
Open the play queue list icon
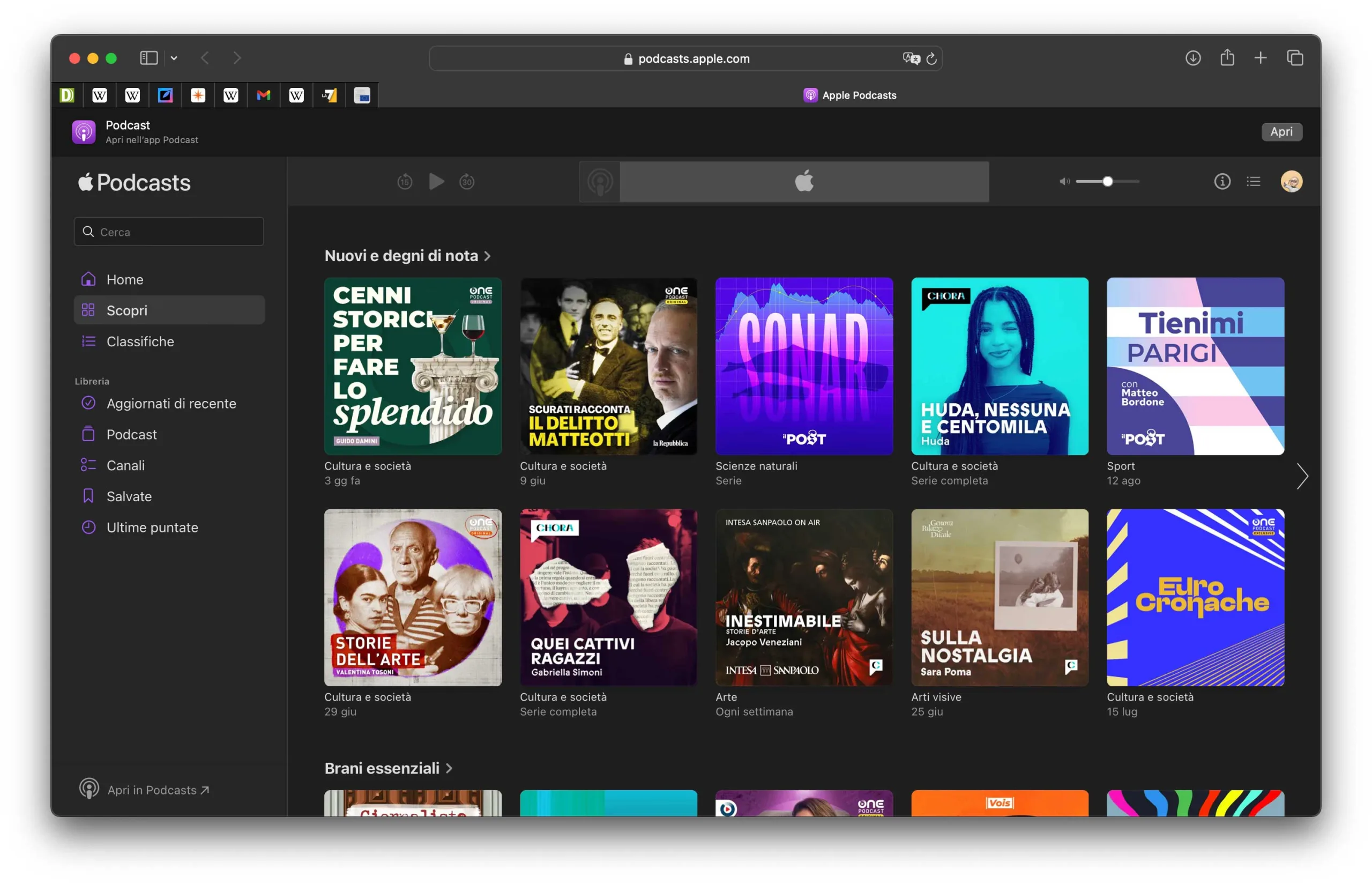(x=1253, y=181)
